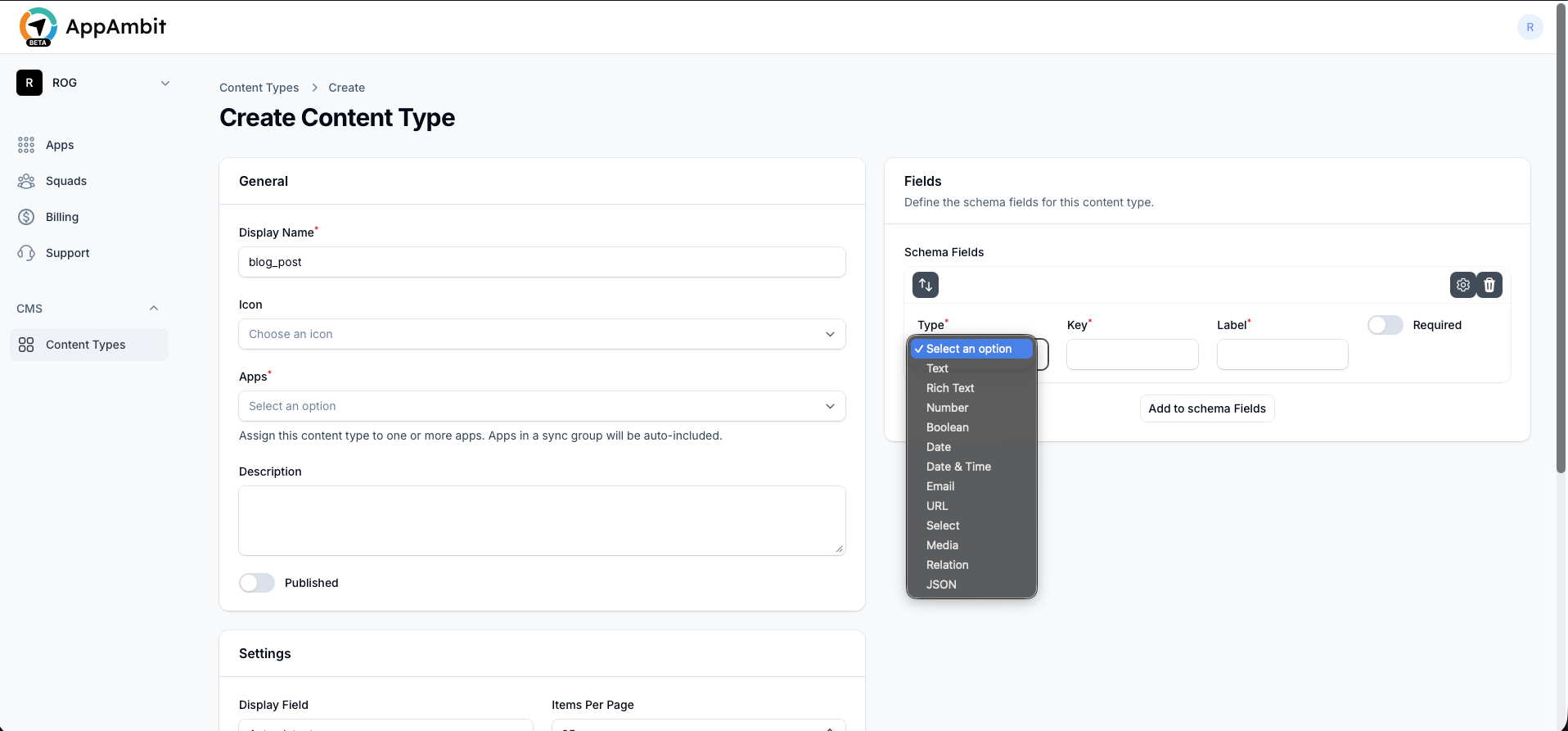Screen dimensions: 1568x731
Task: Click the Content Types grid icon
Action: (26, 345)
